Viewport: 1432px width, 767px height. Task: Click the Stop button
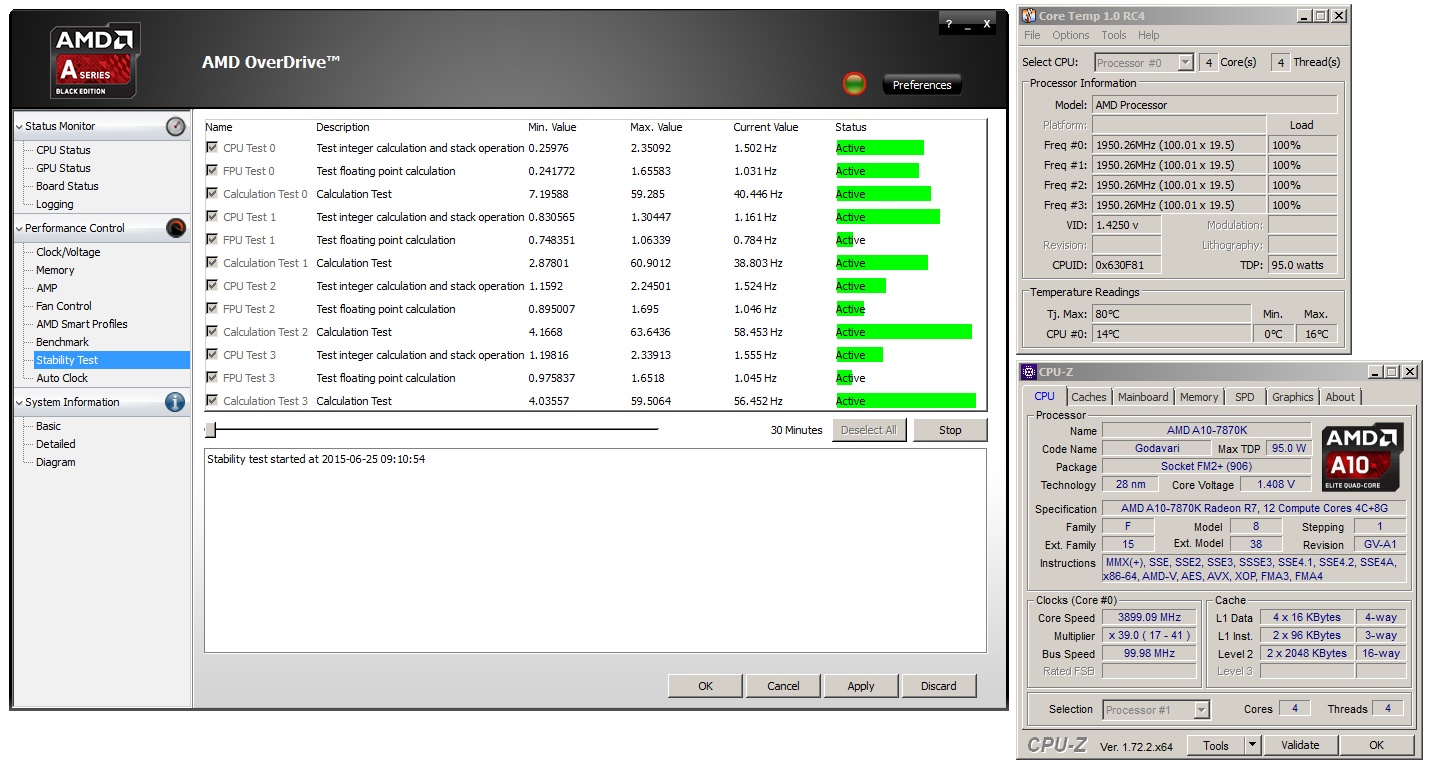(950, 430)
